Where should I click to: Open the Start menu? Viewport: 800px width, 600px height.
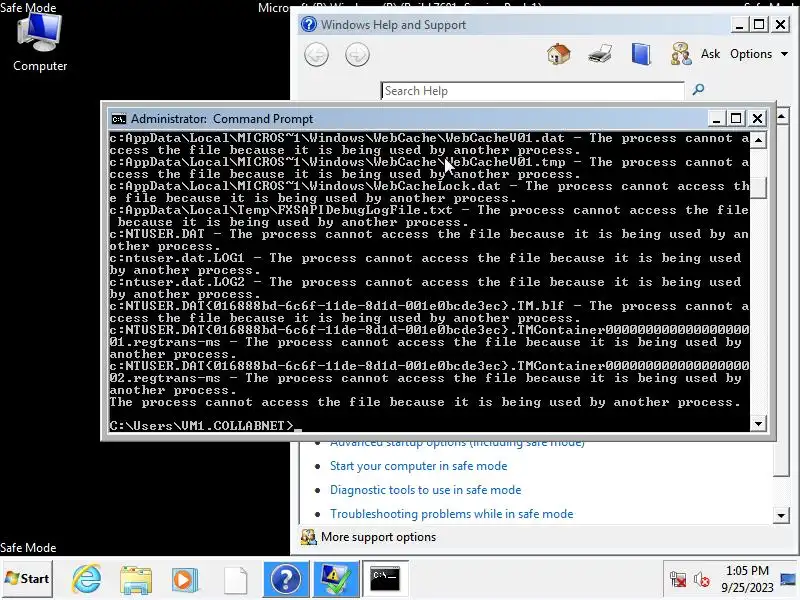click(x=27, y=579)
